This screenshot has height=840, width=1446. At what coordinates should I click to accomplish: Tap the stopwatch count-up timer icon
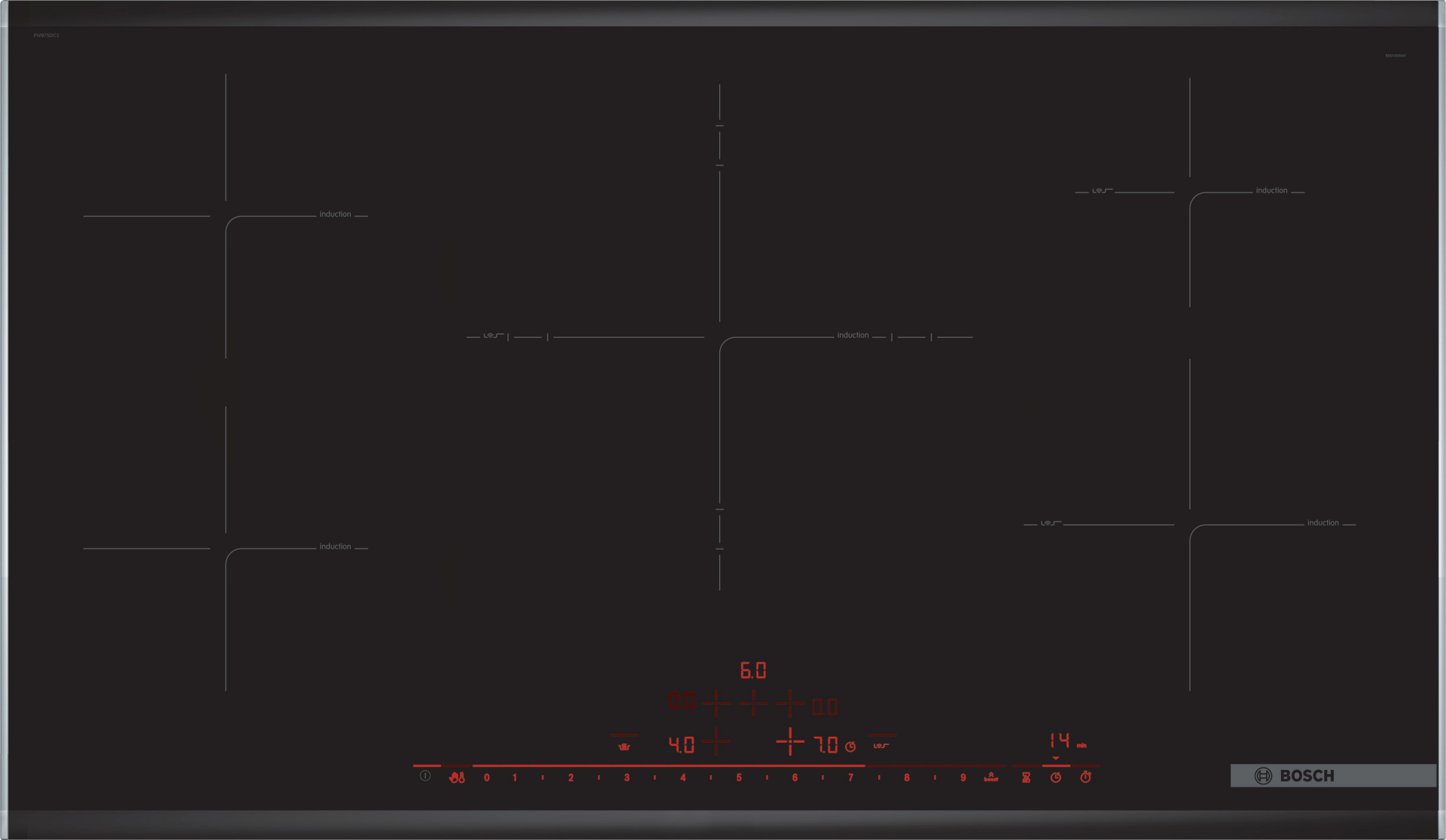1085,778
